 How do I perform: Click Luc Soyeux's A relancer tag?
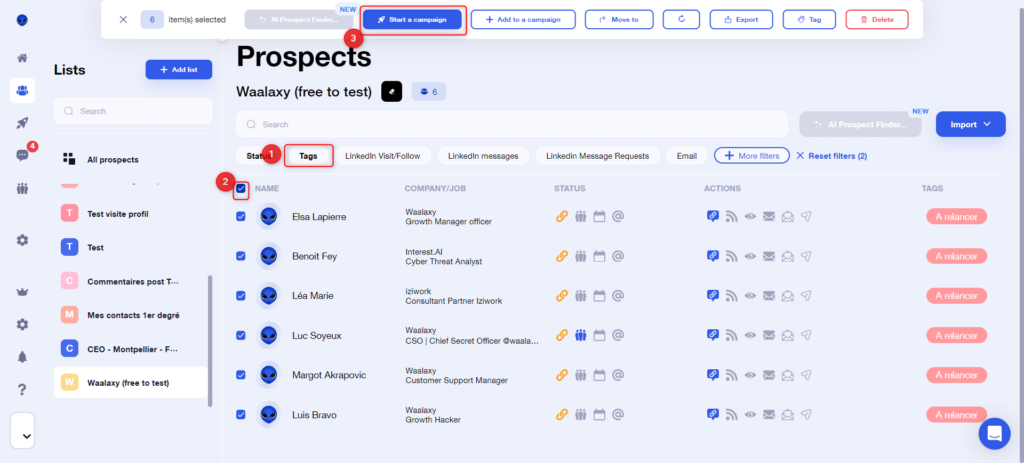pos(956,335)
